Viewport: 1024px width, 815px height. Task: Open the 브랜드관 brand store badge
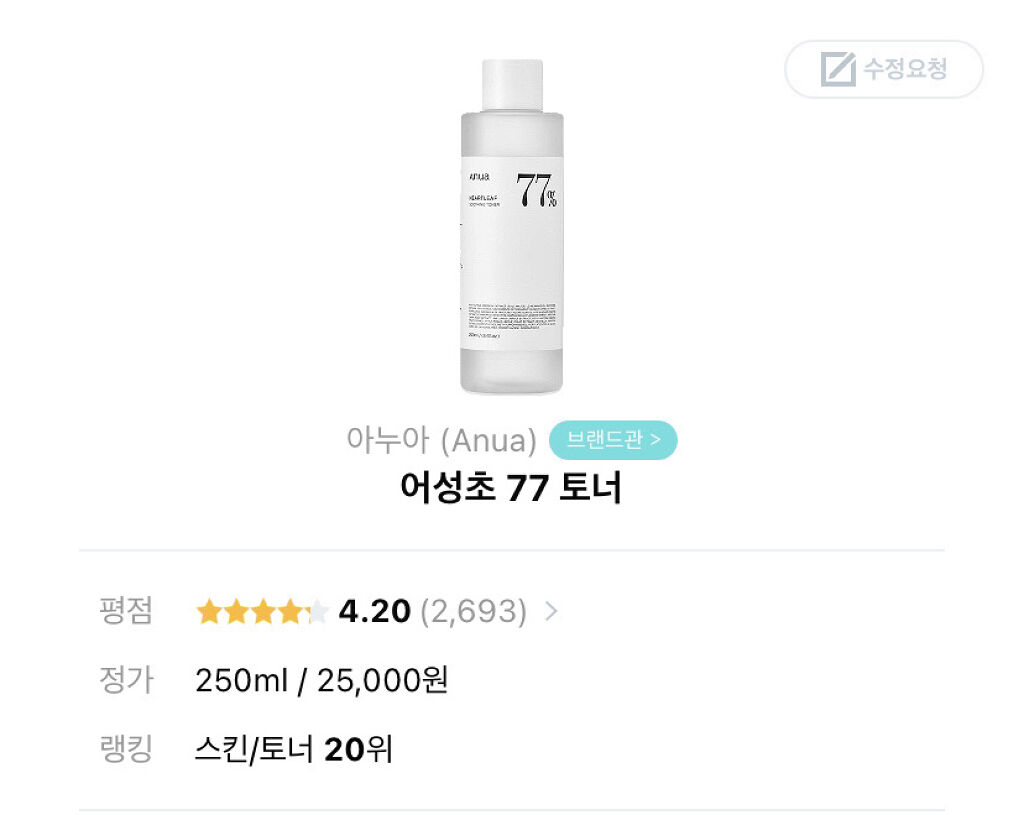click(613, 440)
